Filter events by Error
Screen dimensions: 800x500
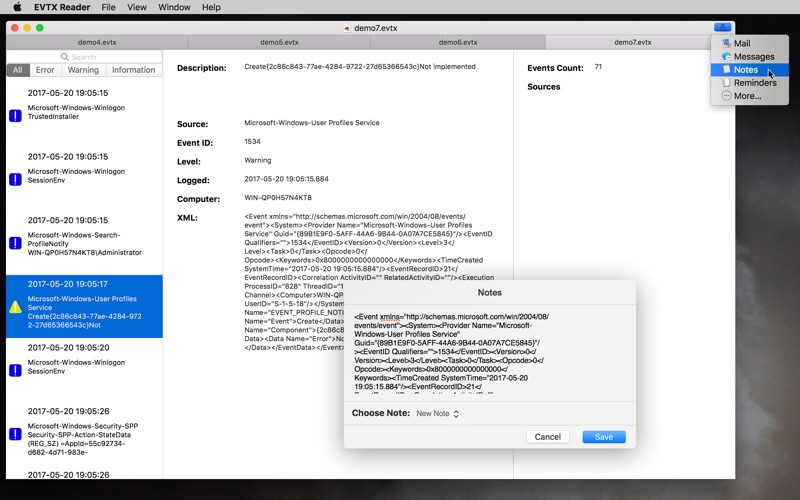[x=45, y=70]
